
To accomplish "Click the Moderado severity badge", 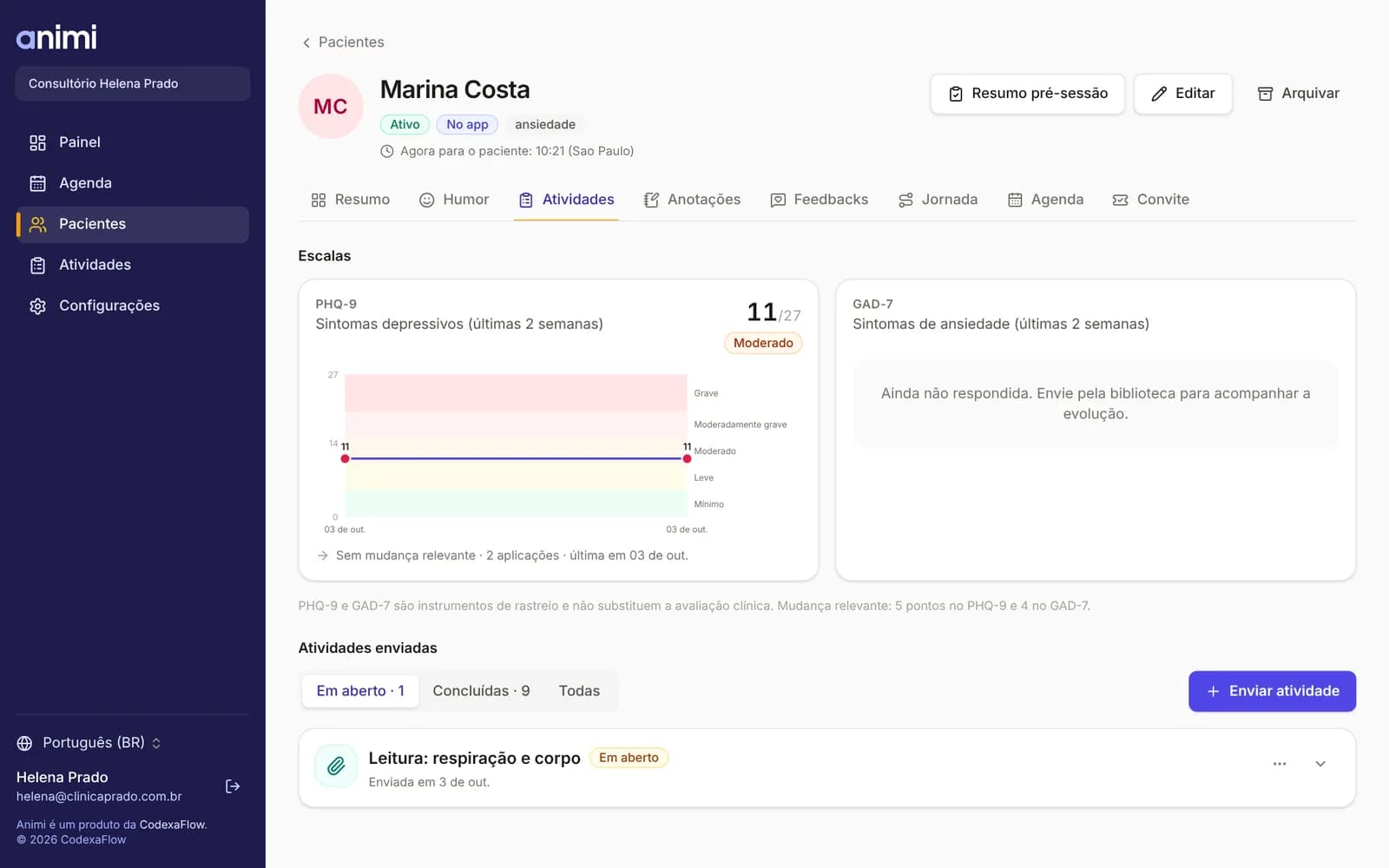I will 763,343.
